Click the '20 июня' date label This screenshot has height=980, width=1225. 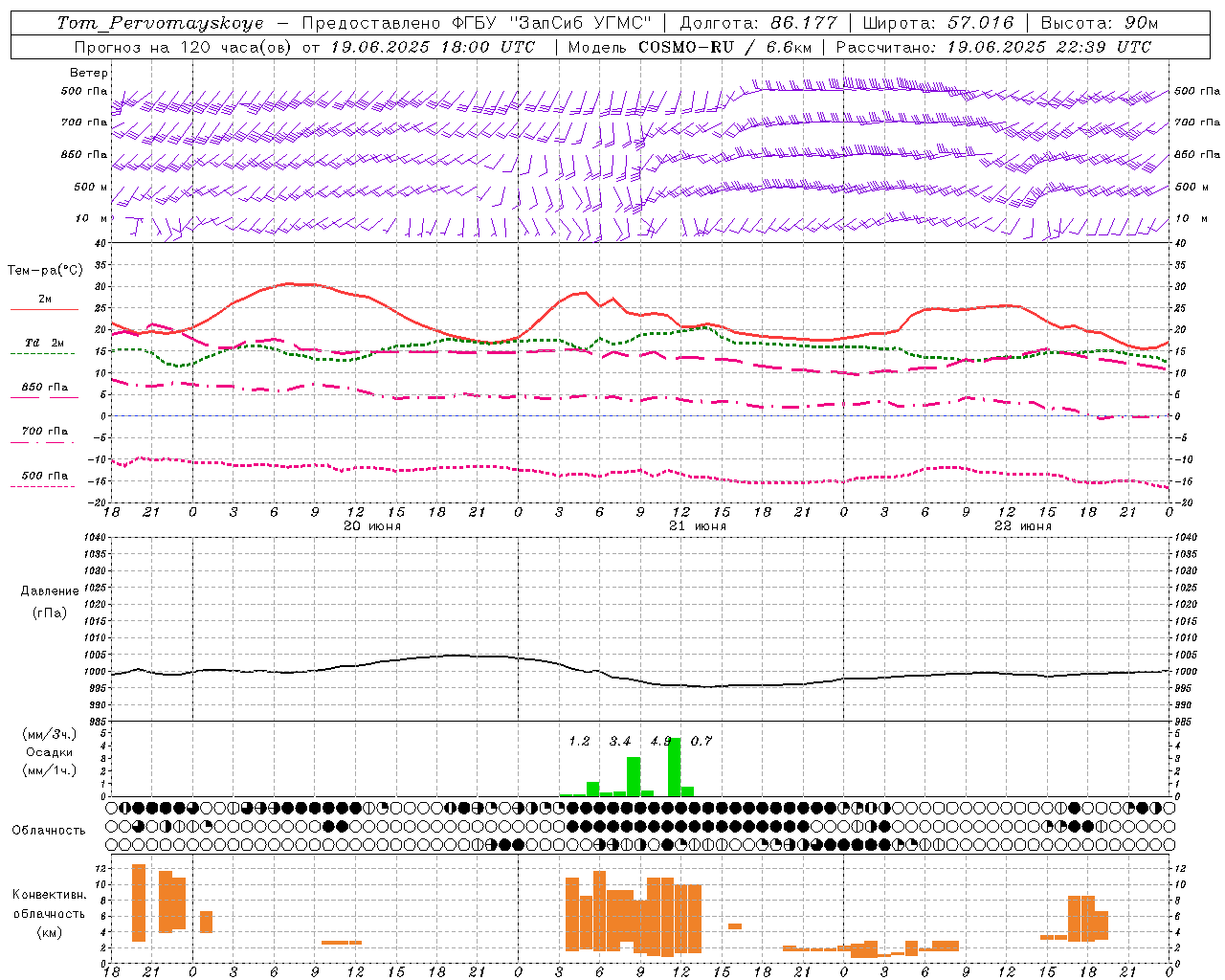372,525
